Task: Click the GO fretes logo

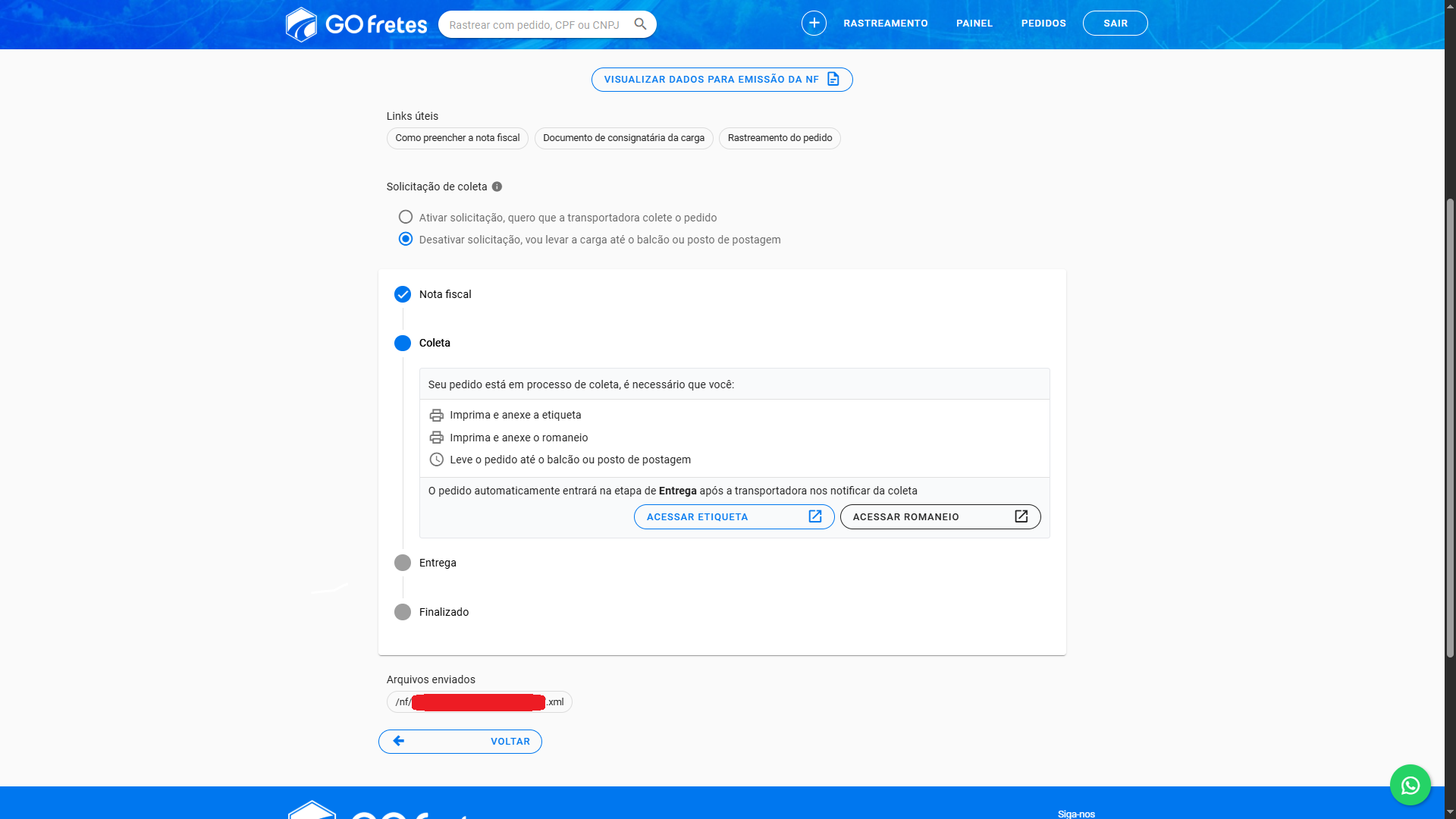Action: tap(356, 24)
